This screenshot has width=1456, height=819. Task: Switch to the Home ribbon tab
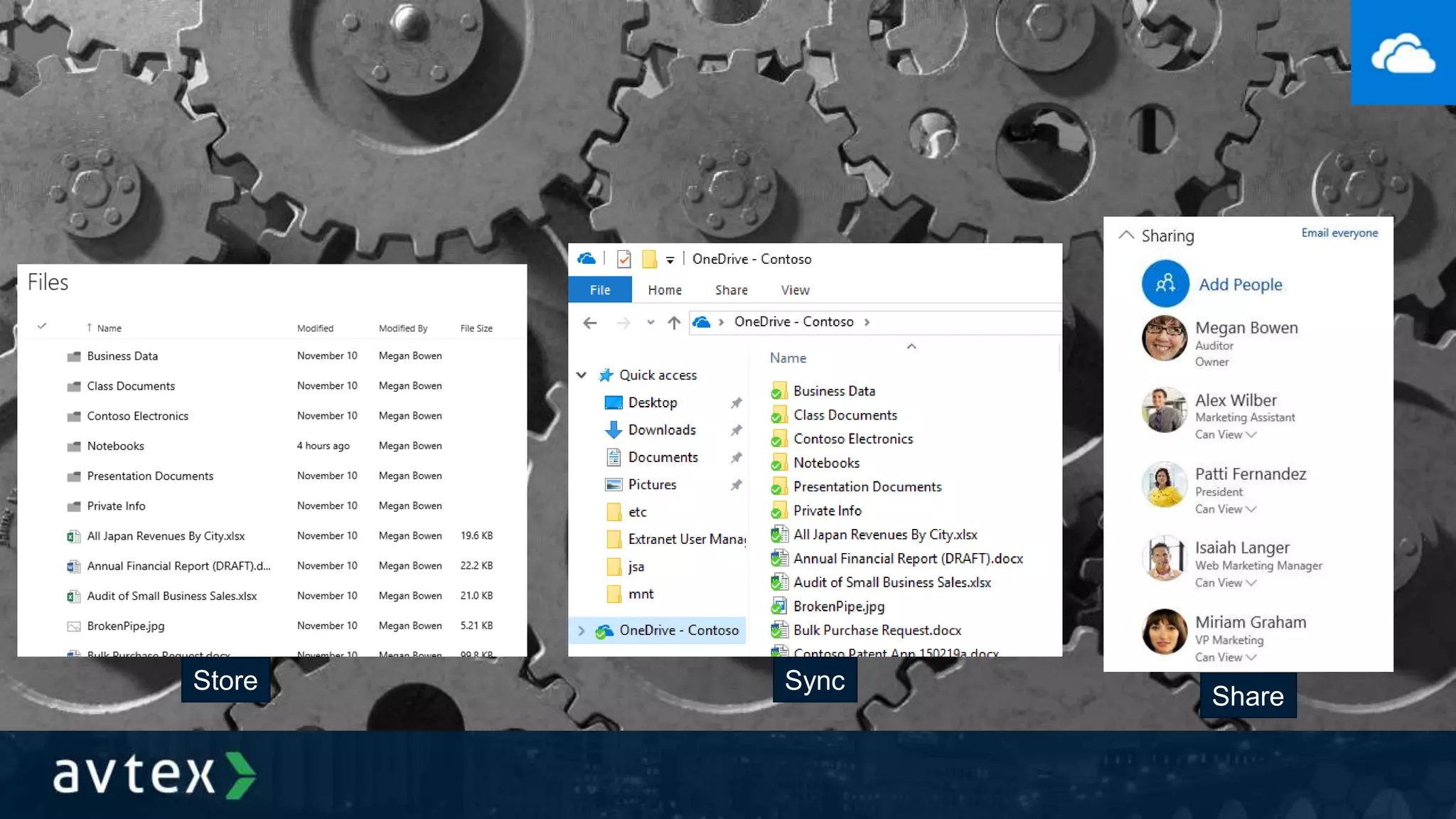pos(665,290)
